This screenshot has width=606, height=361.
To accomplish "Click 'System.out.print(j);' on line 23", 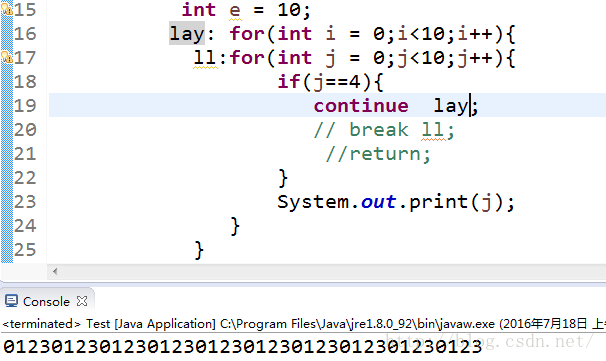I will (396, 202).
